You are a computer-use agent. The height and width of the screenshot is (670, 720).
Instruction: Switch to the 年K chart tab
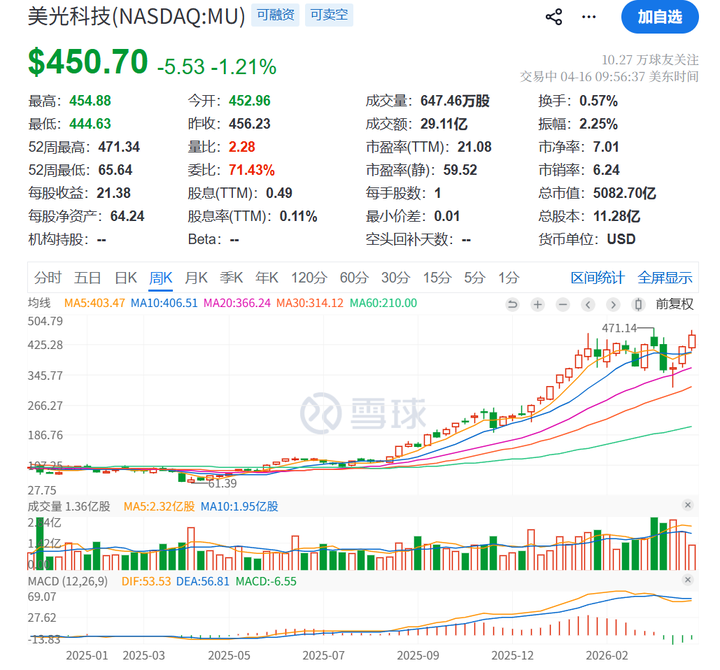(267, 277)
